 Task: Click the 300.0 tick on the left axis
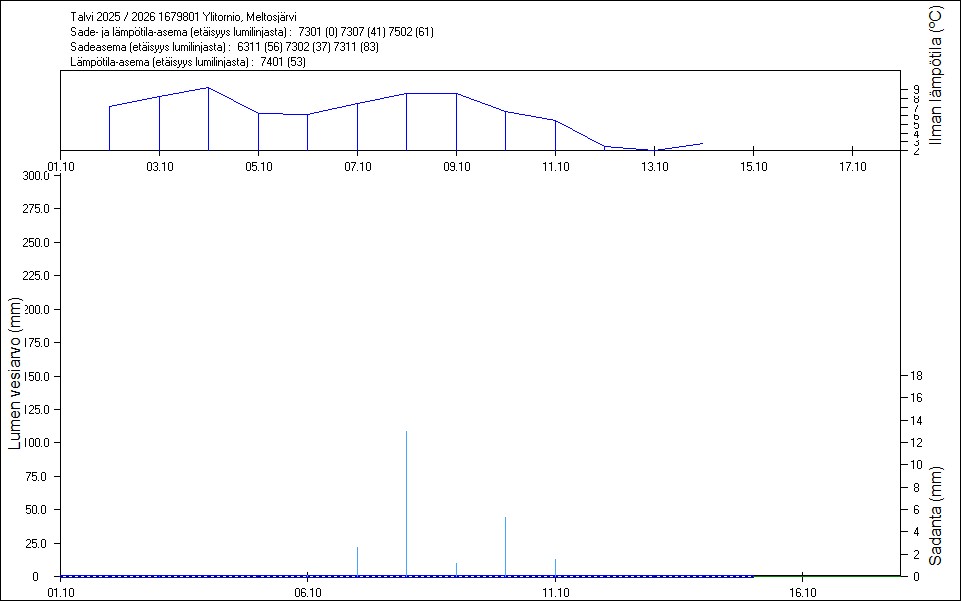36,176
